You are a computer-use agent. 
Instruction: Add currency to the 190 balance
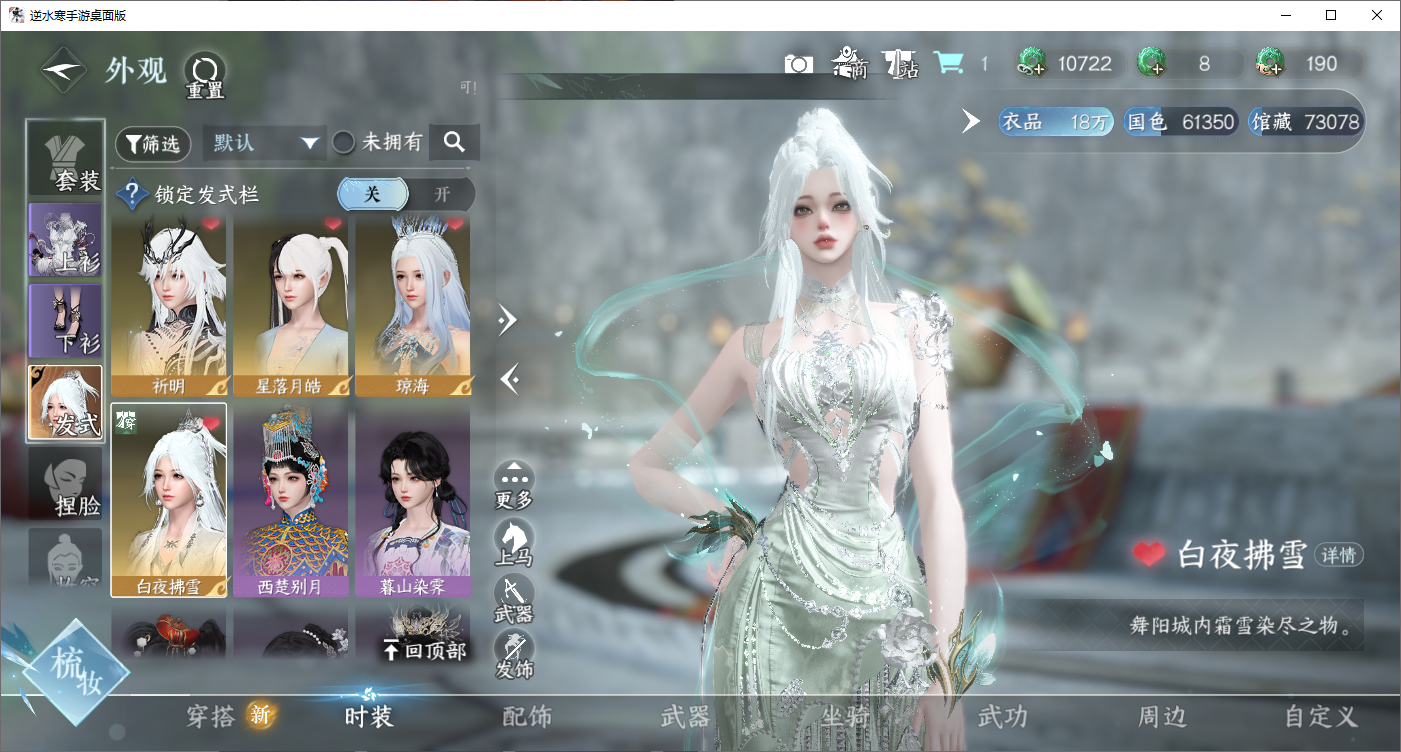pyautogui.click(x=1270, y=64)
